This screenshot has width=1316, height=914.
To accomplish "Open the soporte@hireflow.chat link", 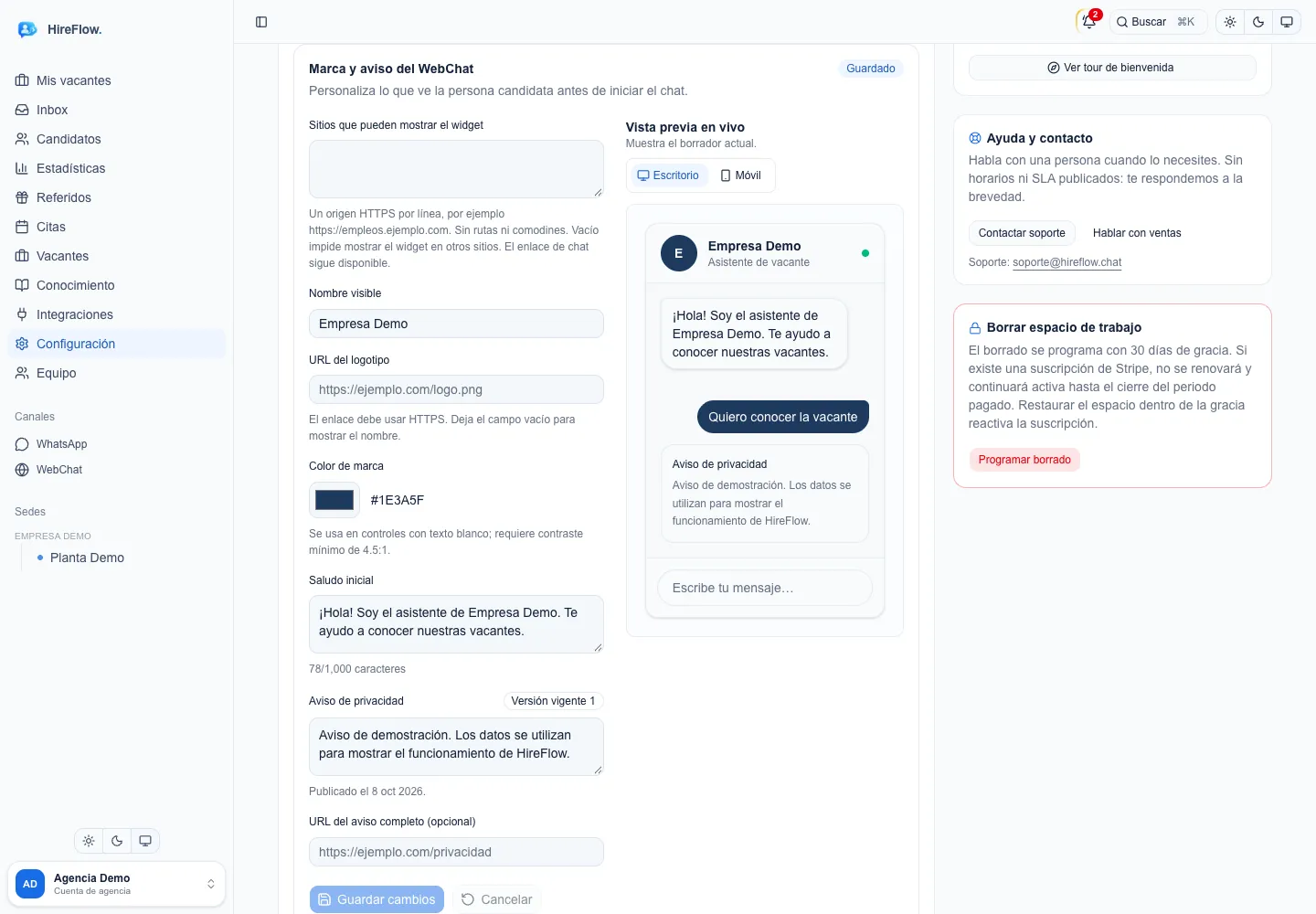I will (1067, 262).
